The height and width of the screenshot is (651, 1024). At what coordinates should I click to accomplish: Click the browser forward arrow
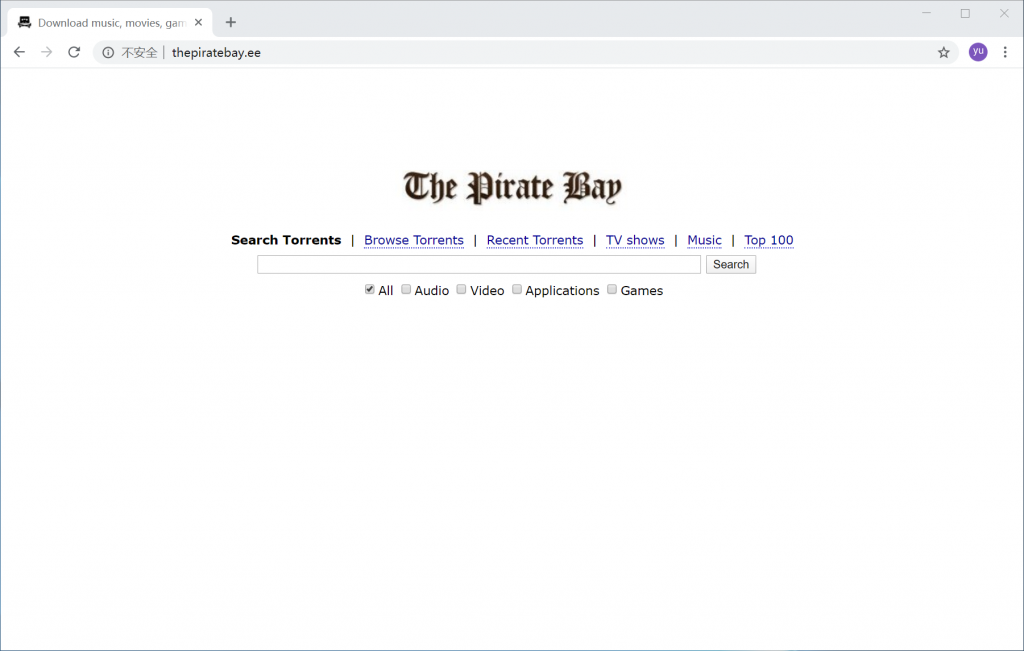point(46,52)
